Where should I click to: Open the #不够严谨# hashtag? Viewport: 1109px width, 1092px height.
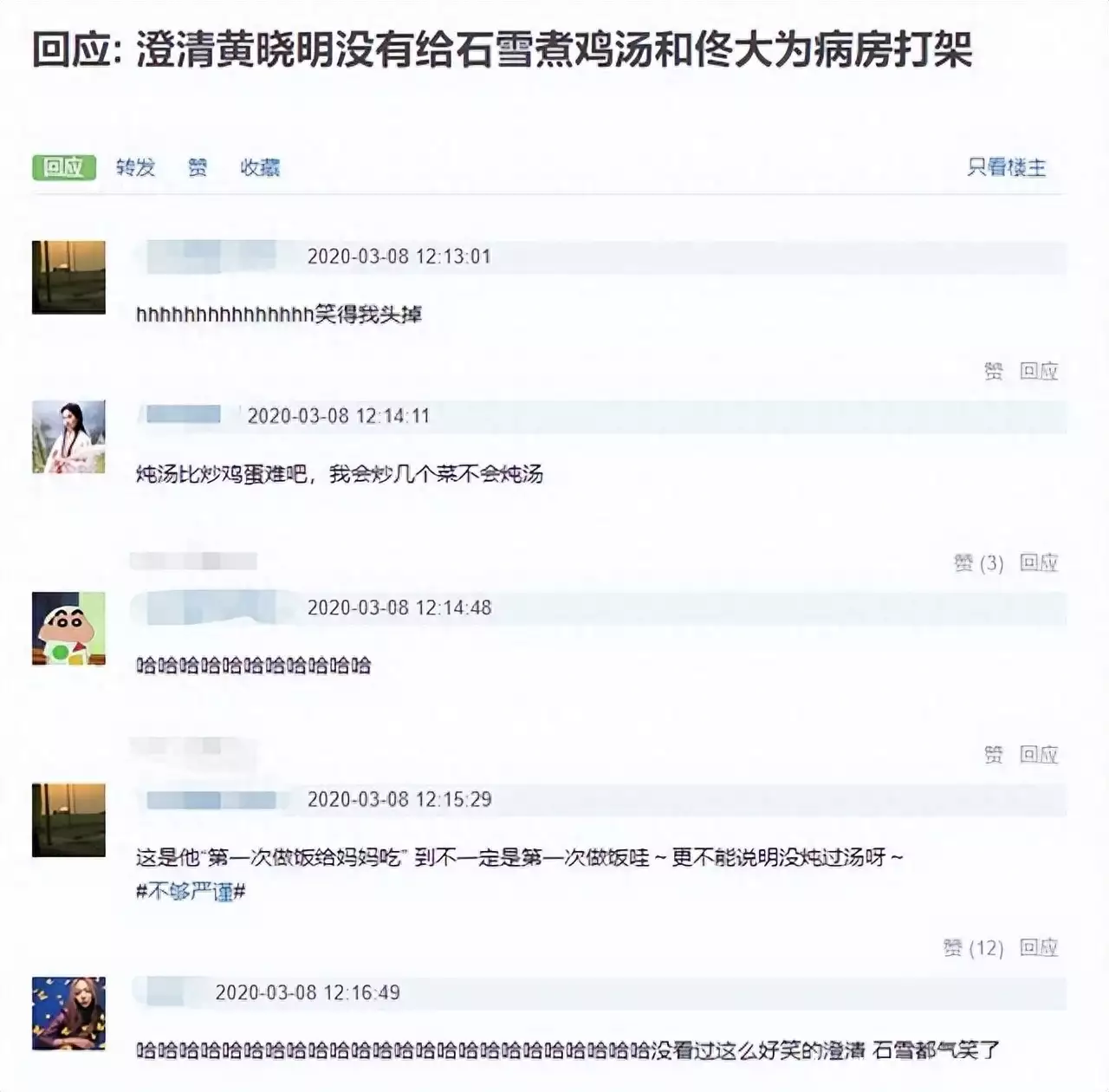(191, 891)
